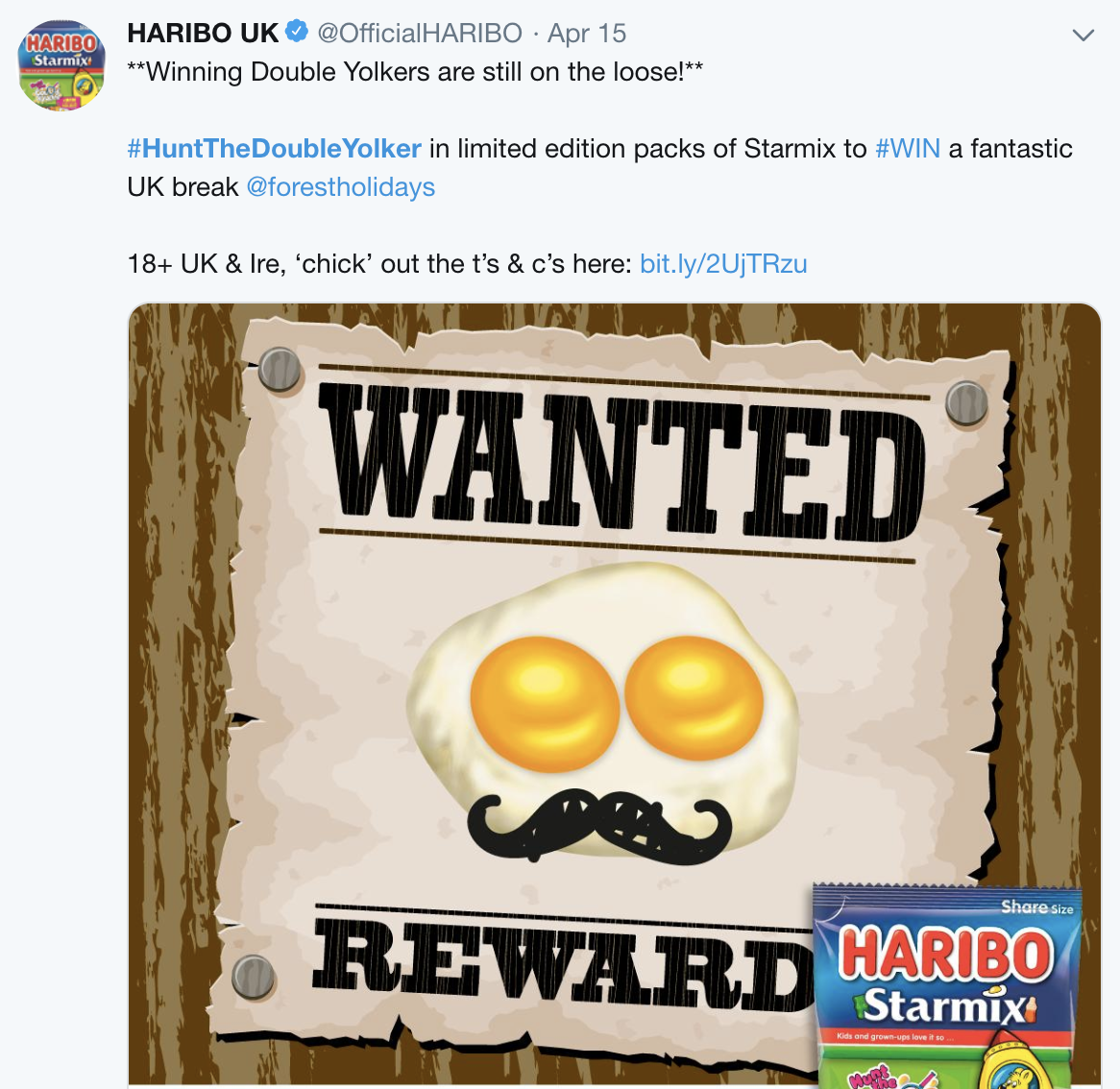The width and height of the screenshot is (1120, 1089).
Task: Click the blue verified badge
Action: coord(297,32)
